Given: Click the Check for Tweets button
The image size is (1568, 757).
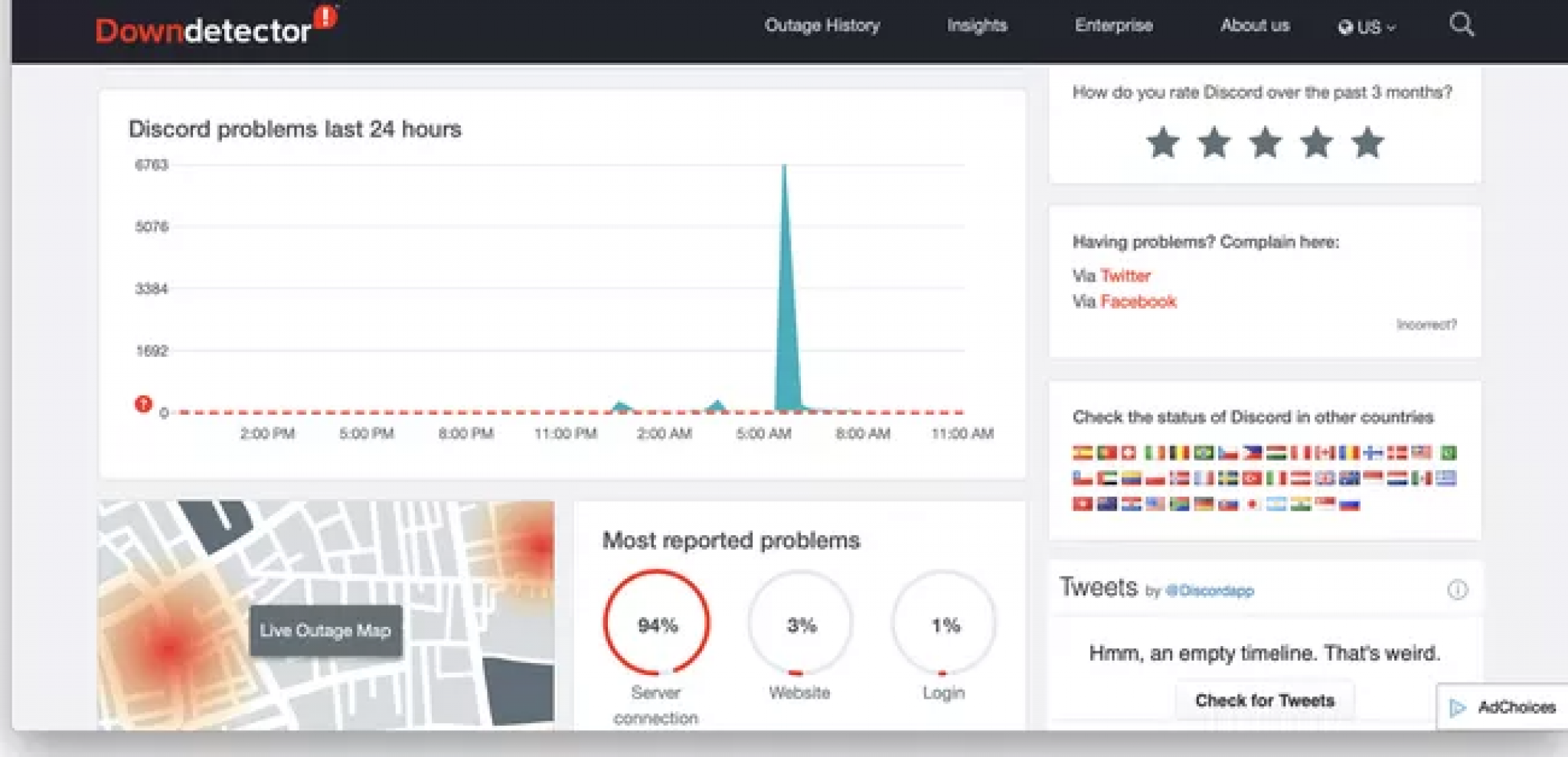Looking at the screenshot, I should [x=1265, y=700].
